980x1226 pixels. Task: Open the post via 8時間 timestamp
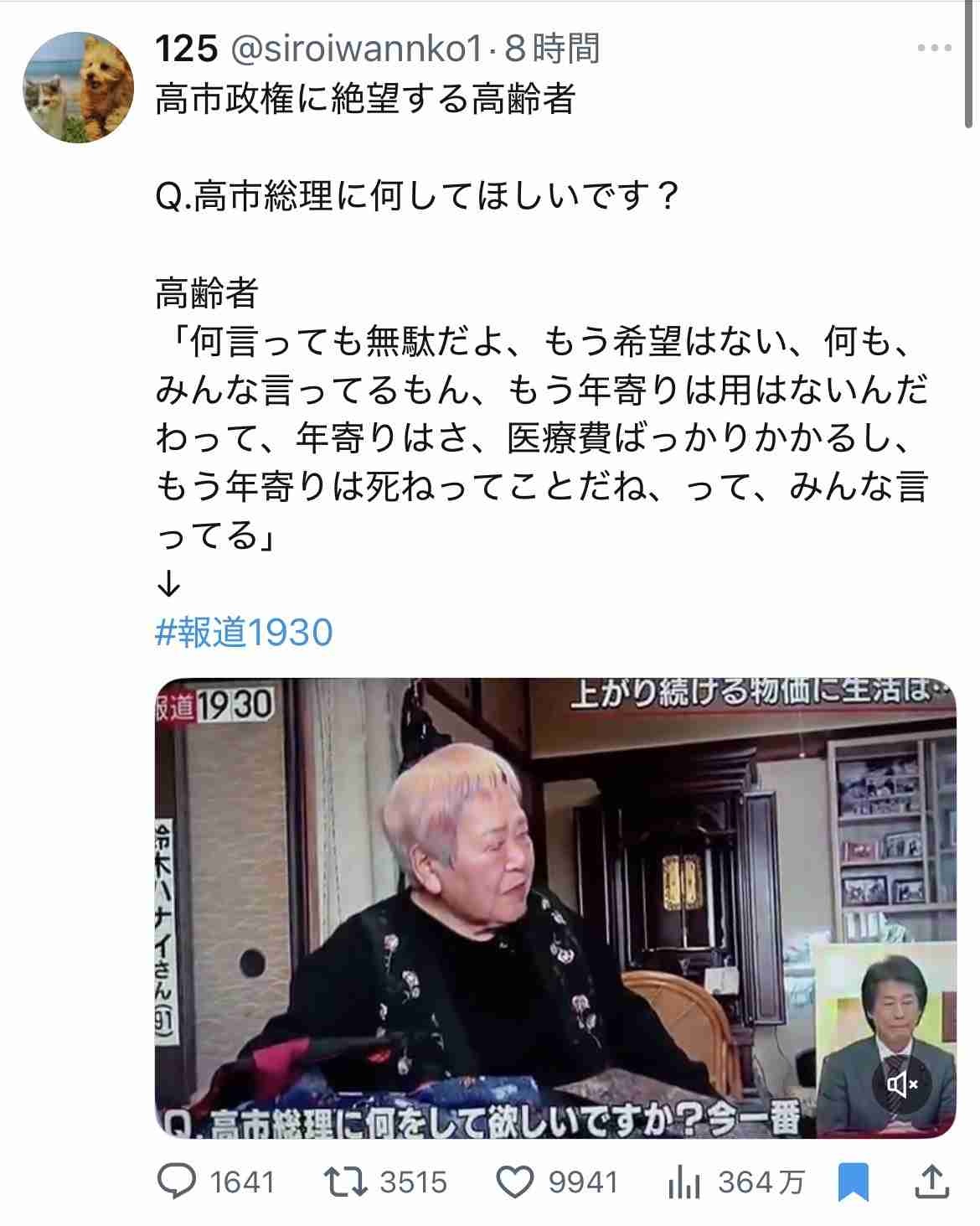[x=552, y=49]
